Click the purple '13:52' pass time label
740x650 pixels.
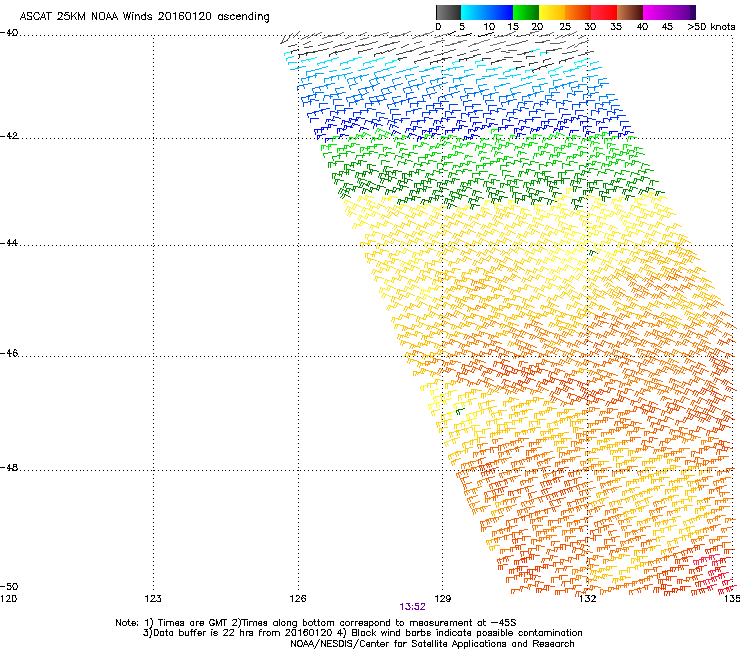412,607
